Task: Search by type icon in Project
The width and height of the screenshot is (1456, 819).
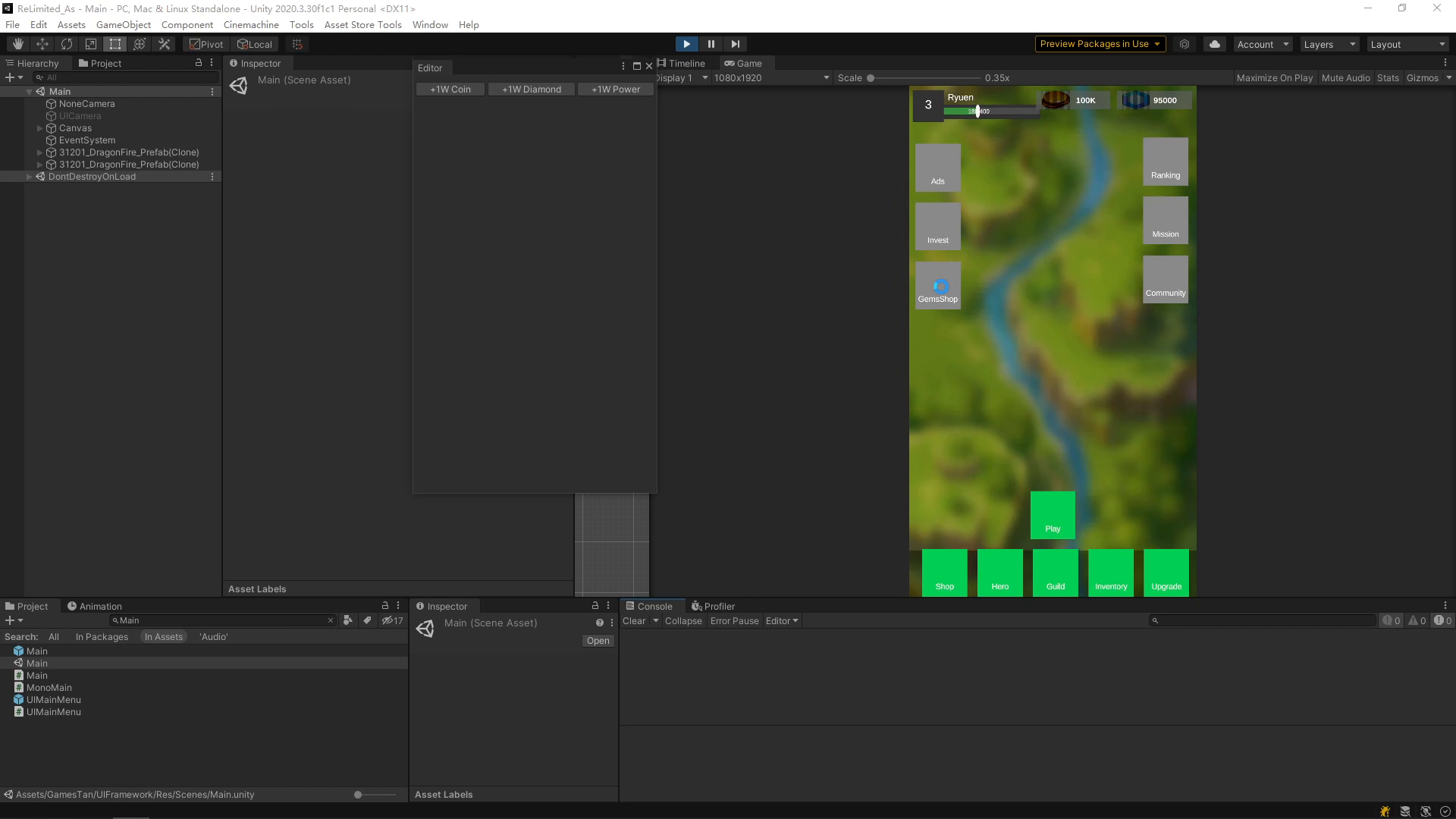Action: pos(348,620)
